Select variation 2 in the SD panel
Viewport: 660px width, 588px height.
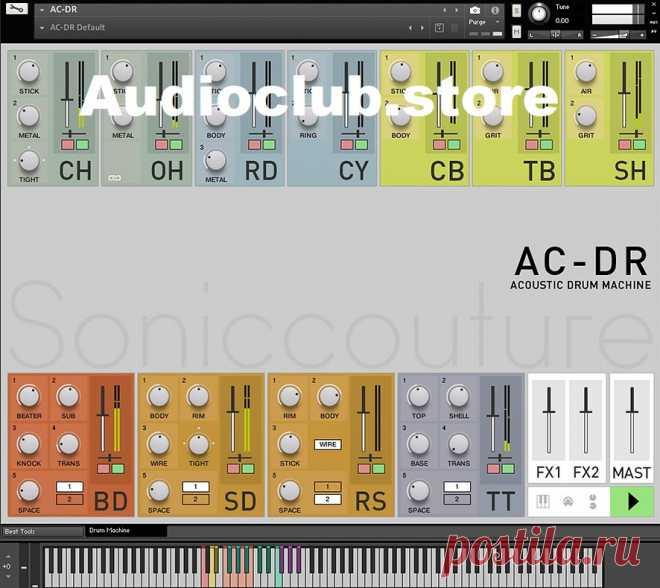(195, 500)
